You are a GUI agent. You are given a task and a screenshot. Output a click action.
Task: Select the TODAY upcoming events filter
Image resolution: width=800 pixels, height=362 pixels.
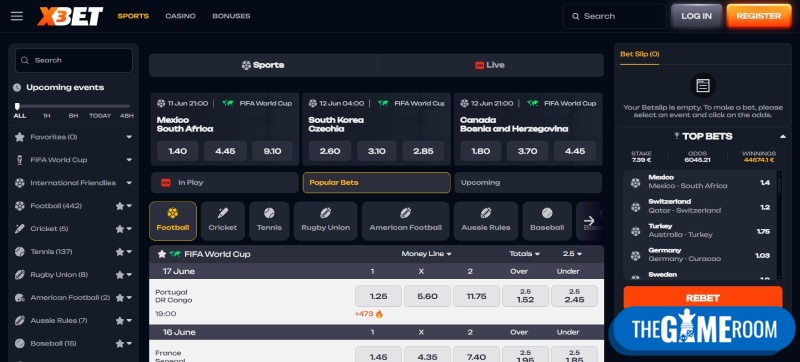click(x=100, y=116)
